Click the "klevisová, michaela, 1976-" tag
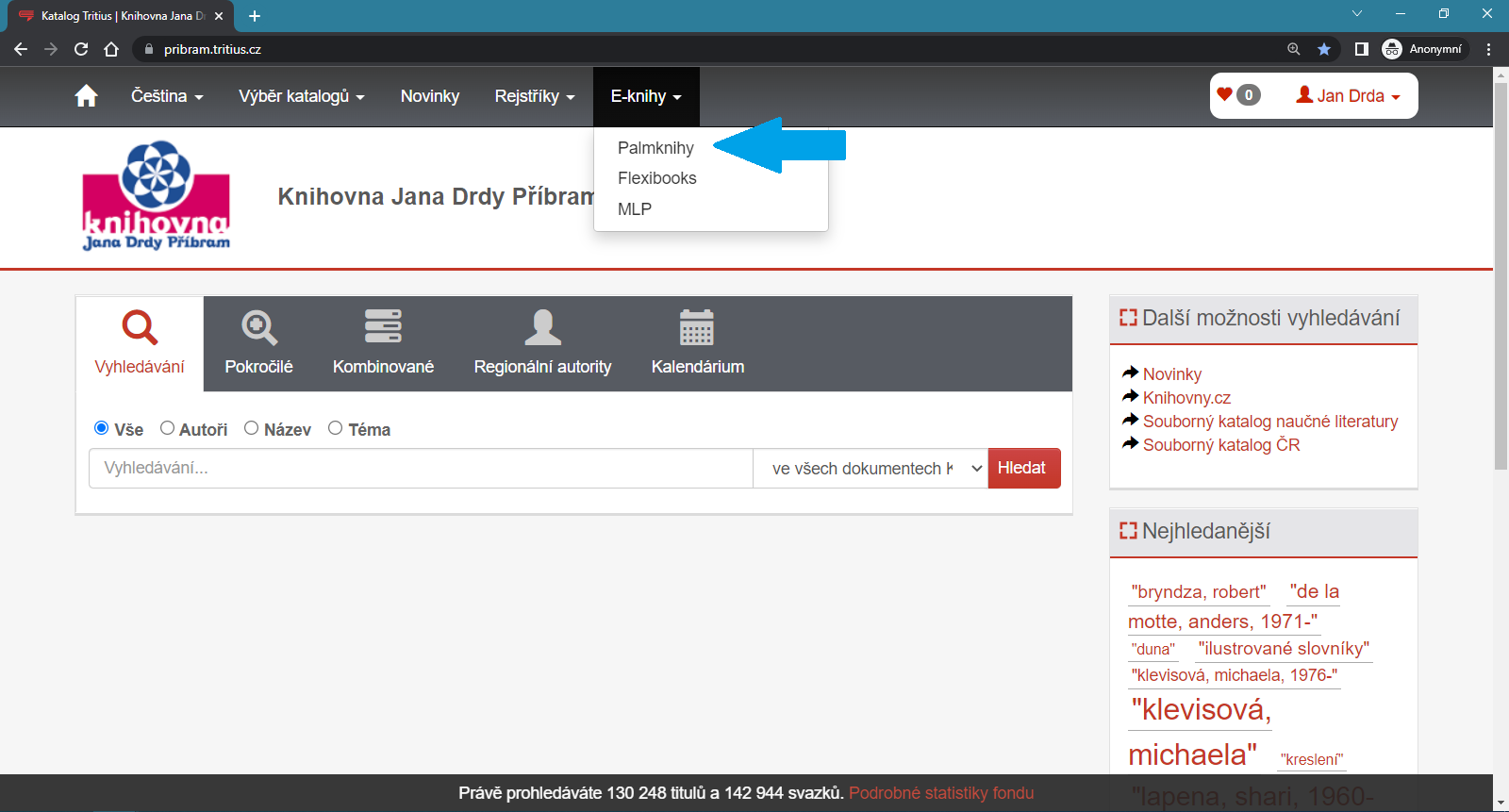Viewport: 1509px width, 812px height. point(1235,675)
